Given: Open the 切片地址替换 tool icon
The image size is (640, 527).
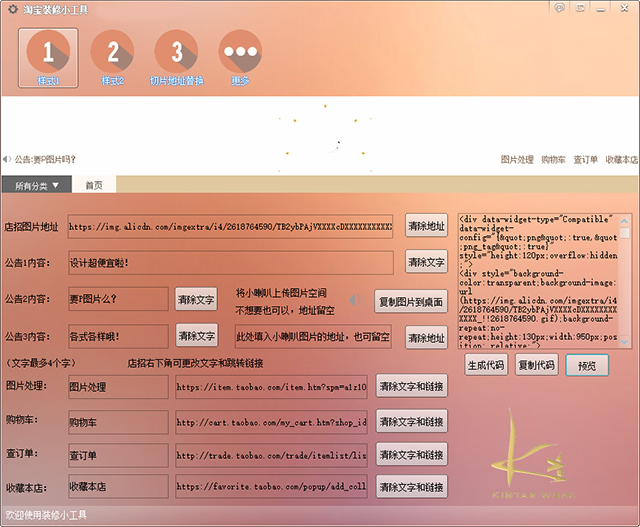Looking at the screenshot, I should click(176, 58).
